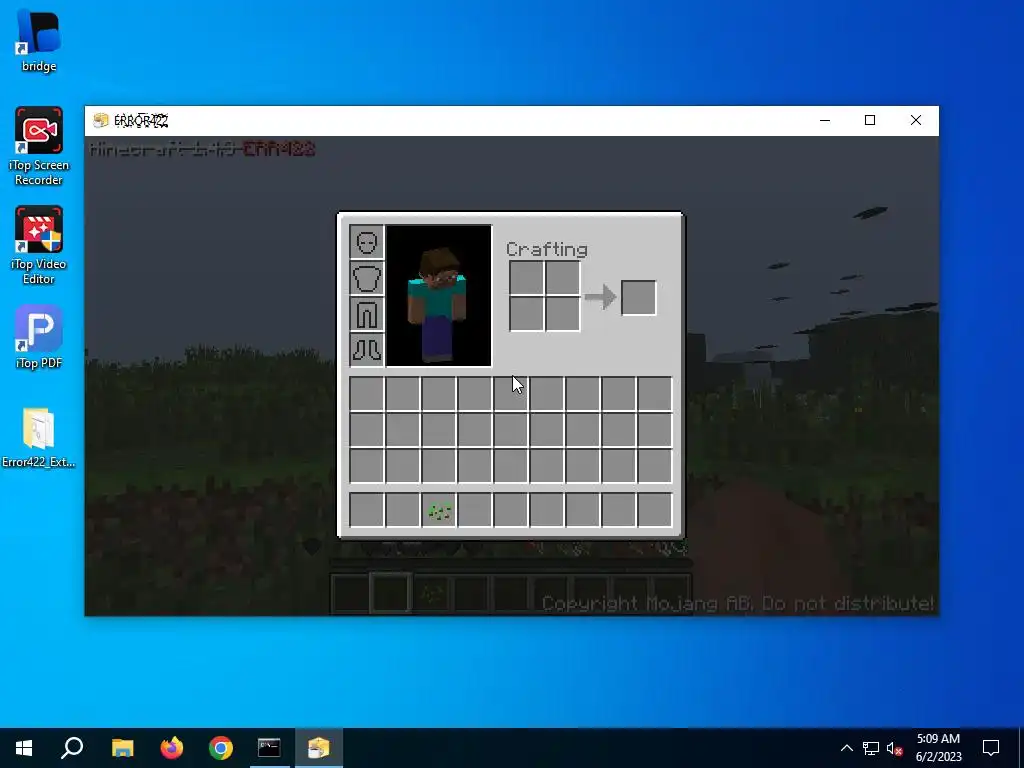Launch Google Chrome from the taskbar

(221, 748)
